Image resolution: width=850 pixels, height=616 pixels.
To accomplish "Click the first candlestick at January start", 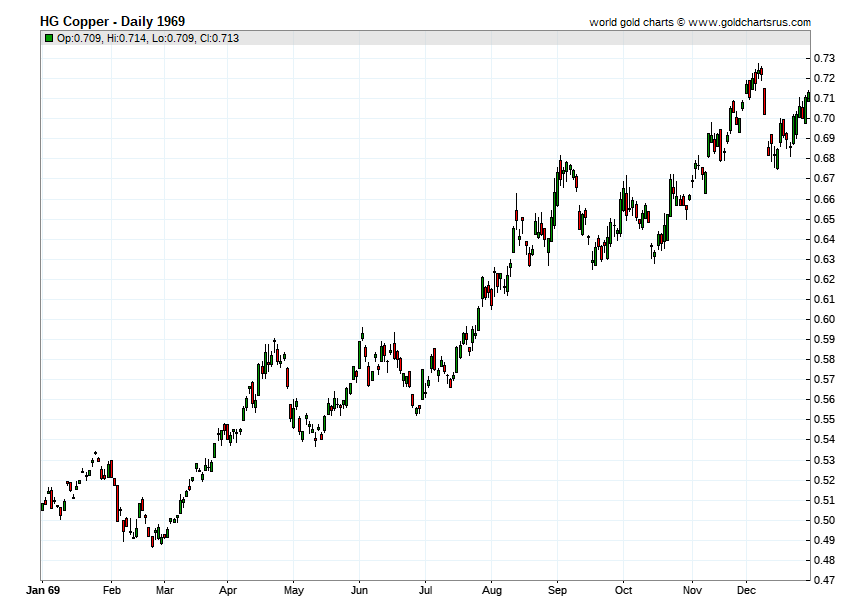I will coord(42,507).
